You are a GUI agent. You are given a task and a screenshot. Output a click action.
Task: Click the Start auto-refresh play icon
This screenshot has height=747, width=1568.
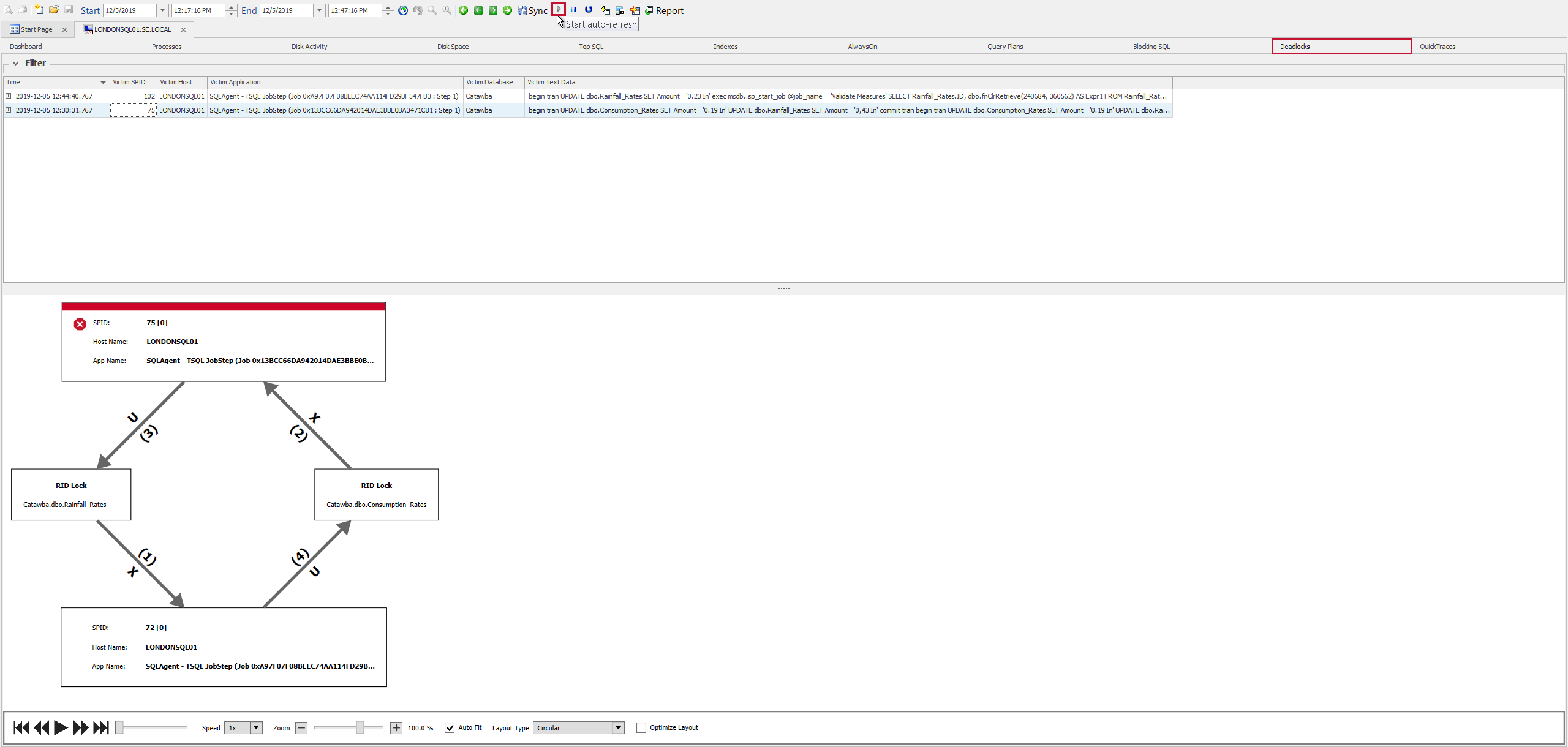[x=559, y=10]
